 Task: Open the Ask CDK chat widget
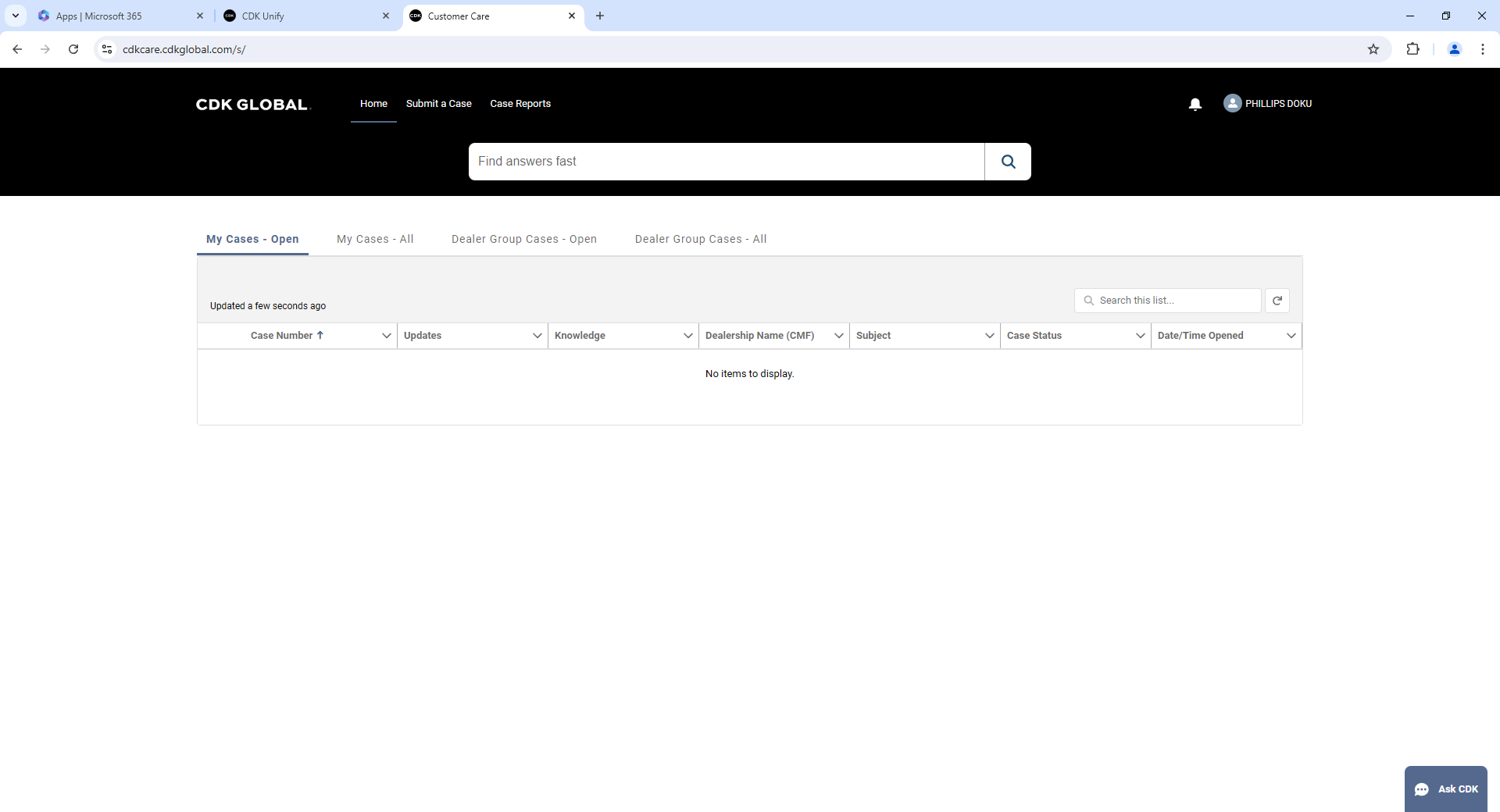pyautogui.click(x=1445, y=789)
